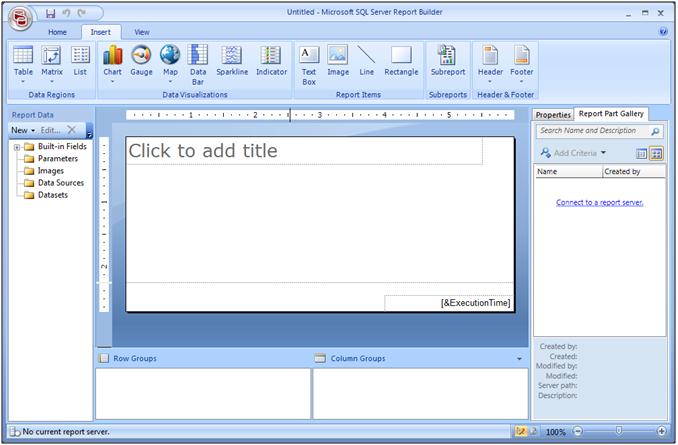Select the Report Part Gallery tab
This screenshot has width=678, height=445.
611,114
